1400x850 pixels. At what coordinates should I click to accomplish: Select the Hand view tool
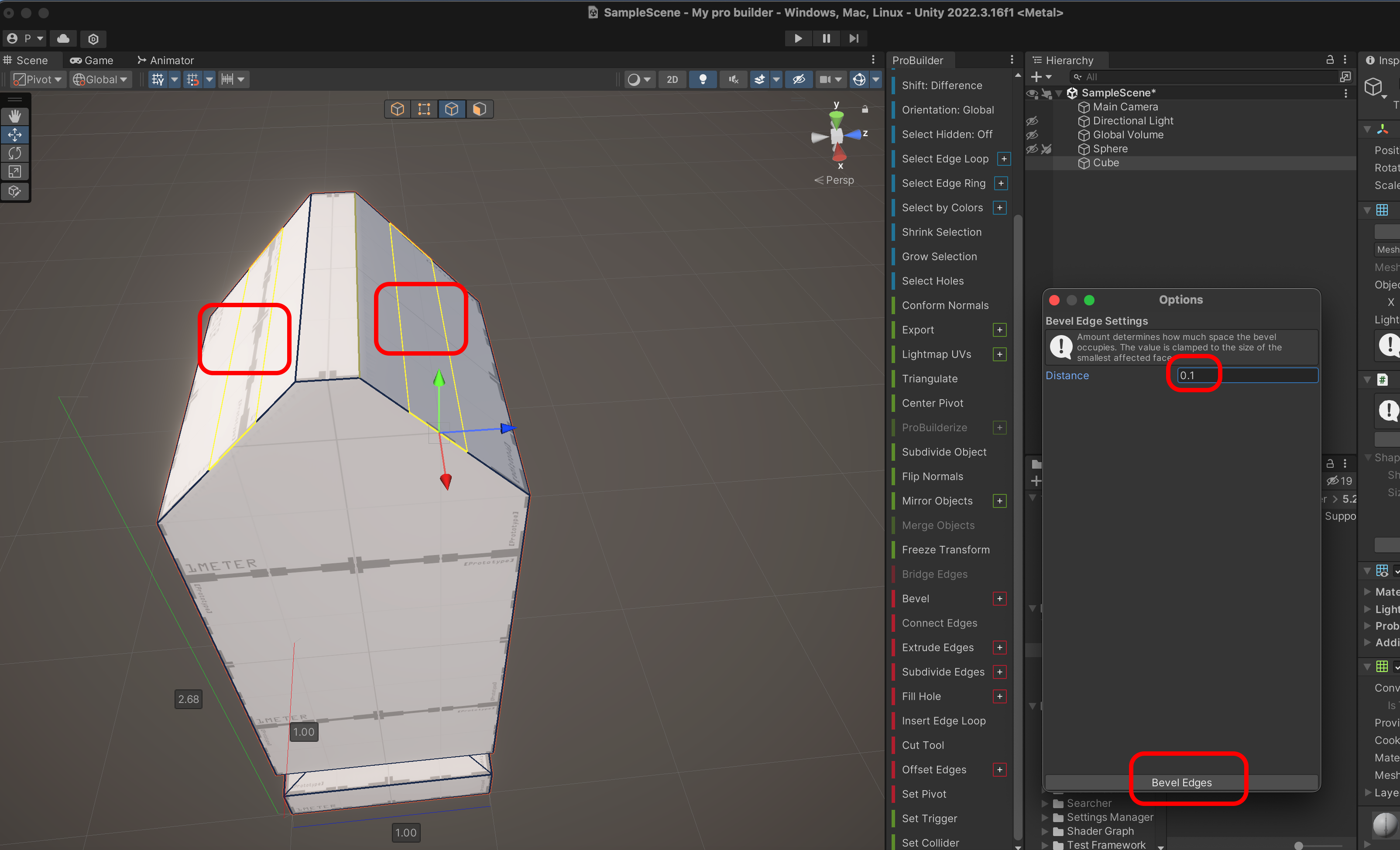(x=15, y=116)
